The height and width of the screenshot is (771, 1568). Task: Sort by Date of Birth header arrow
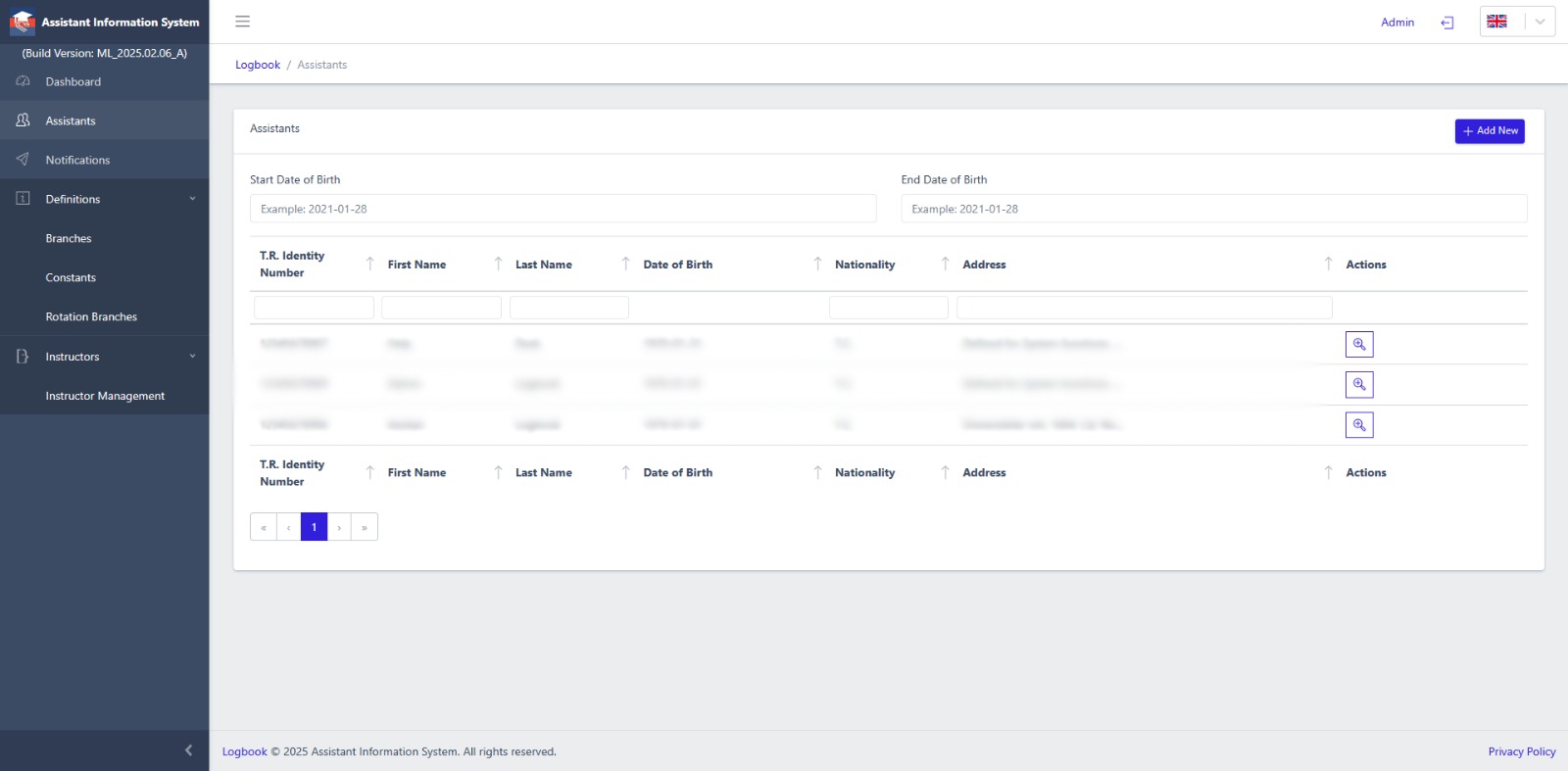[817, 264]
